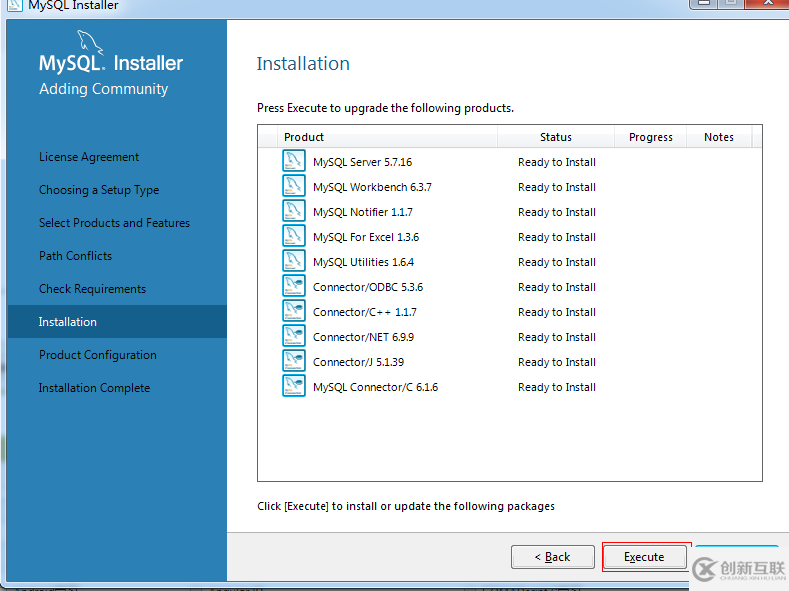Screen dimensions: 789x591
Task: Go to the Path Conflicts step
Action: pos(75,256)
